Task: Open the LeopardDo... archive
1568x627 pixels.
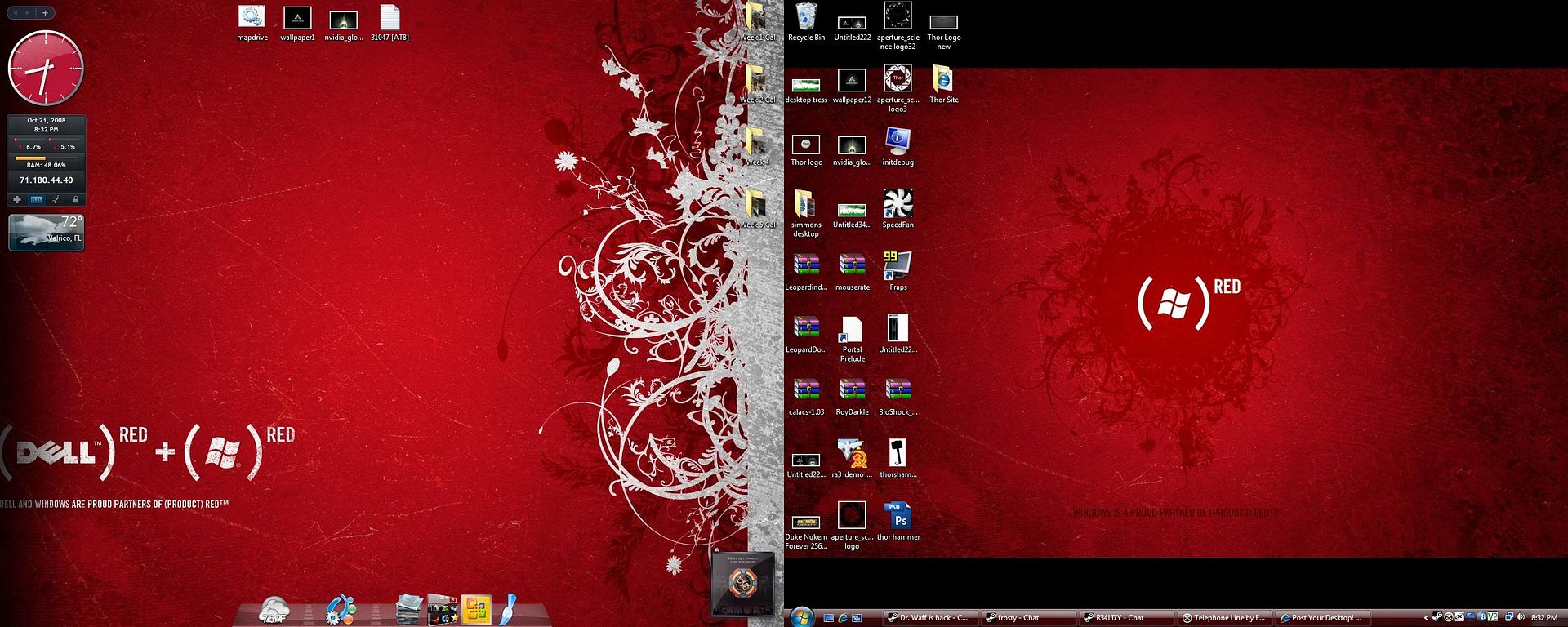Action: 806,333
